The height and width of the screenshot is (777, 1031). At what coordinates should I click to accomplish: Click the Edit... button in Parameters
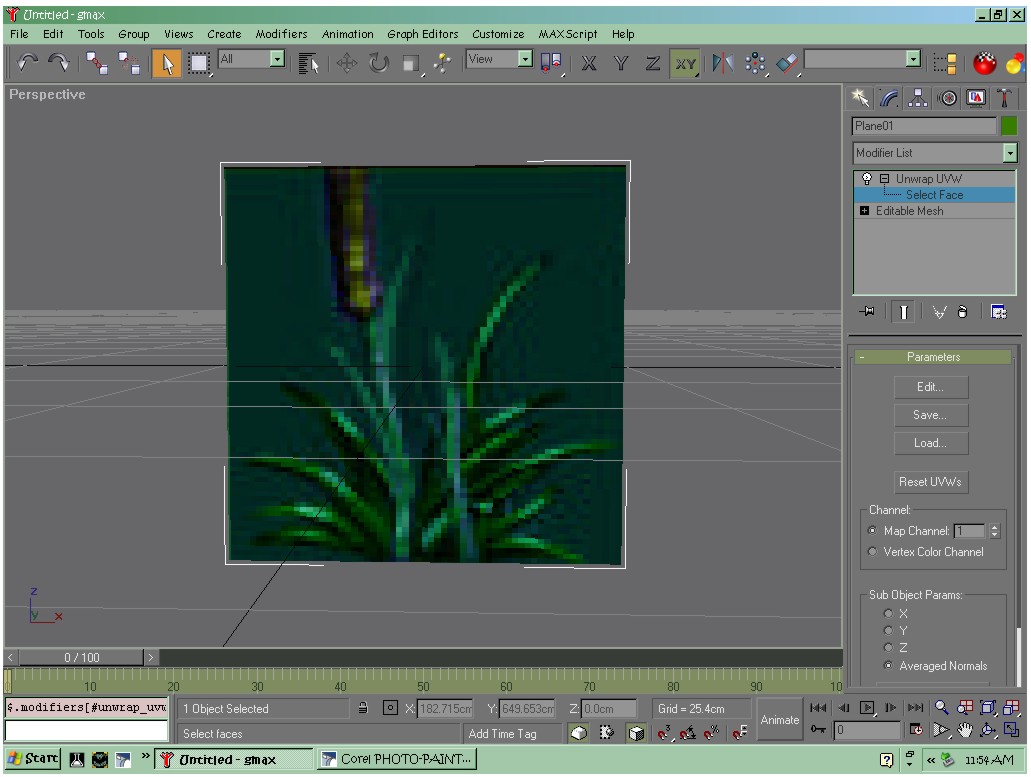click(930, 387)
